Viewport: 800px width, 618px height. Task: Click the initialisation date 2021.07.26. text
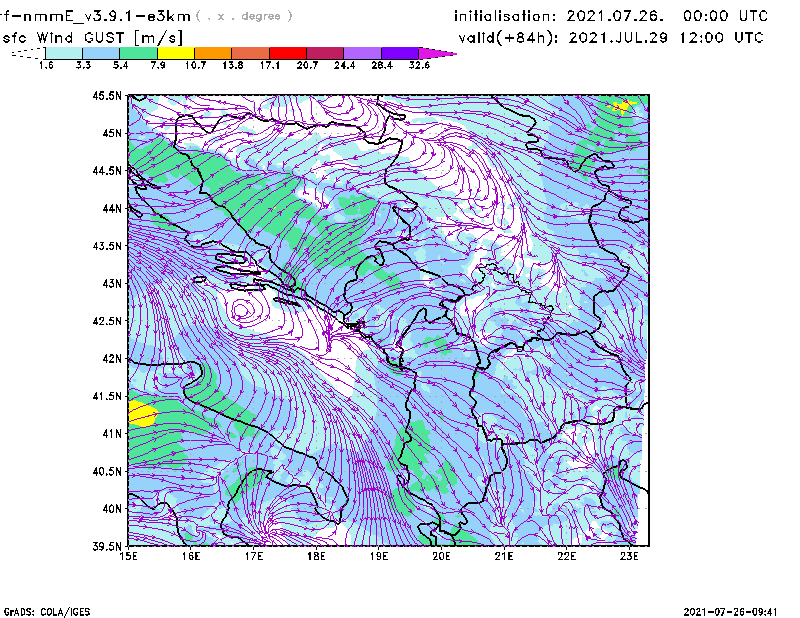click(x=615, y=16)
